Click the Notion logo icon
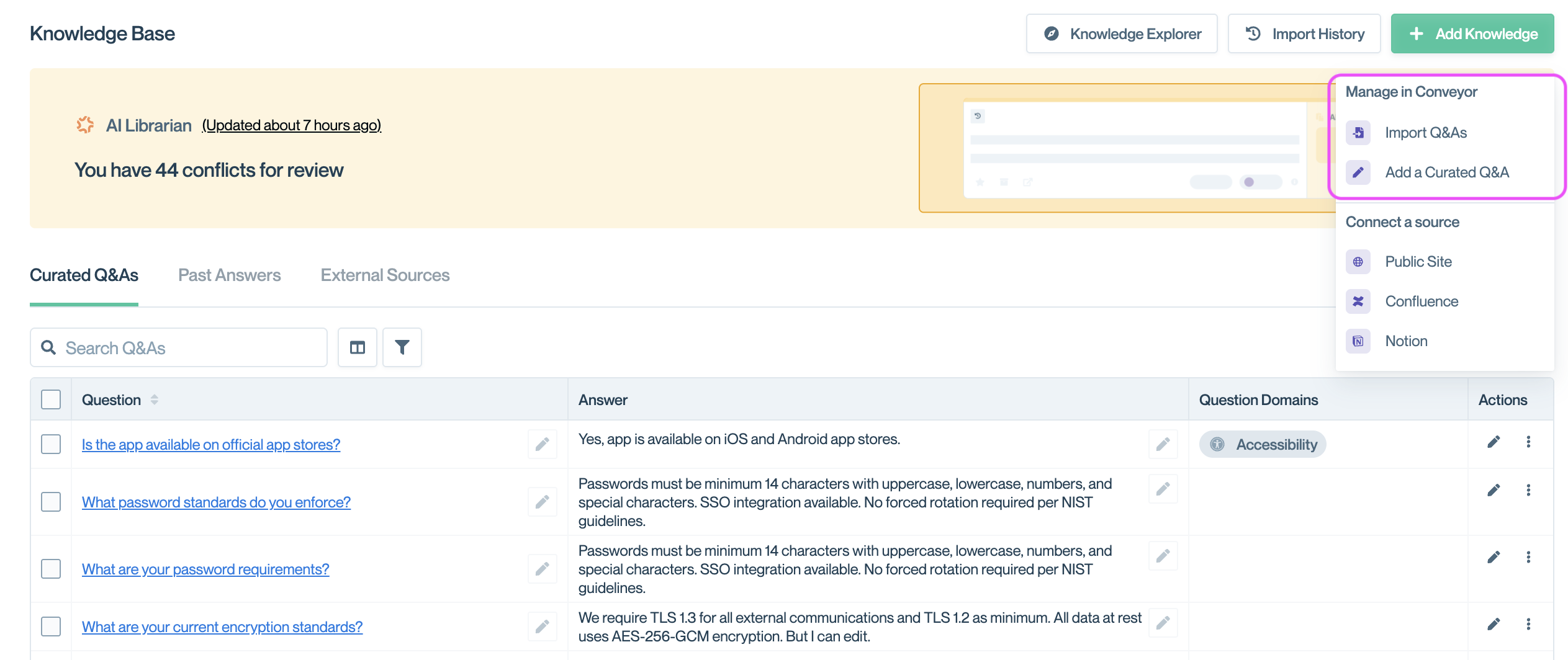The width and height of the screenshot is (1568, 660). tap(1358, 341)
